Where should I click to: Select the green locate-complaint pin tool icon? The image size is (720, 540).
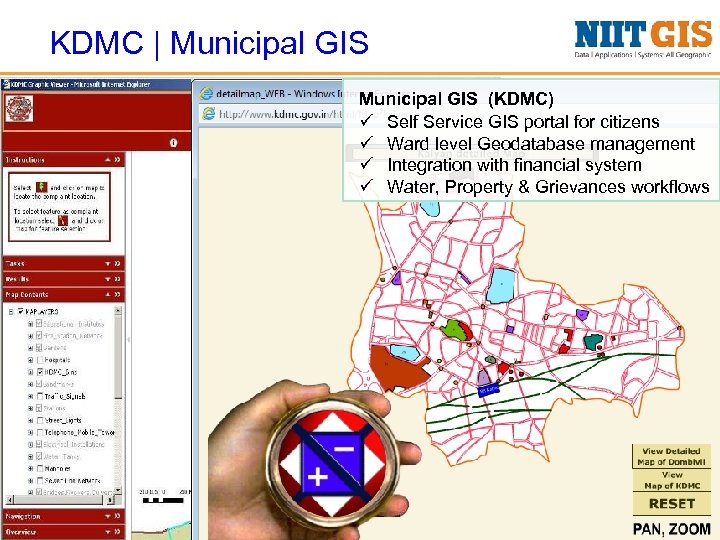pyautogui.click(x=42, y=187)
